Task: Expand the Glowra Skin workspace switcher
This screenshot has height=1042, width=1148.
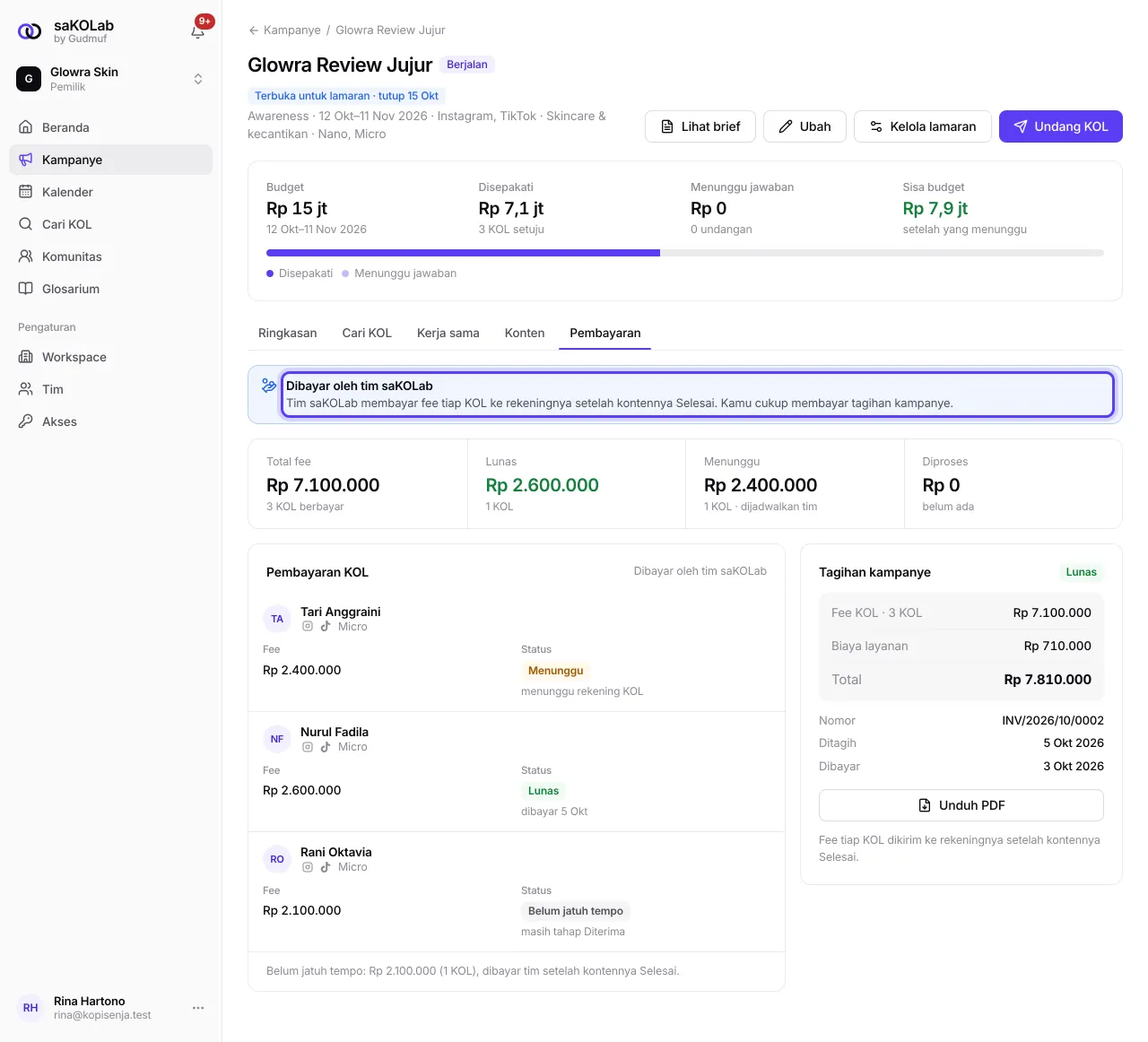Action: pyautogui.click(x=198, y=79)
